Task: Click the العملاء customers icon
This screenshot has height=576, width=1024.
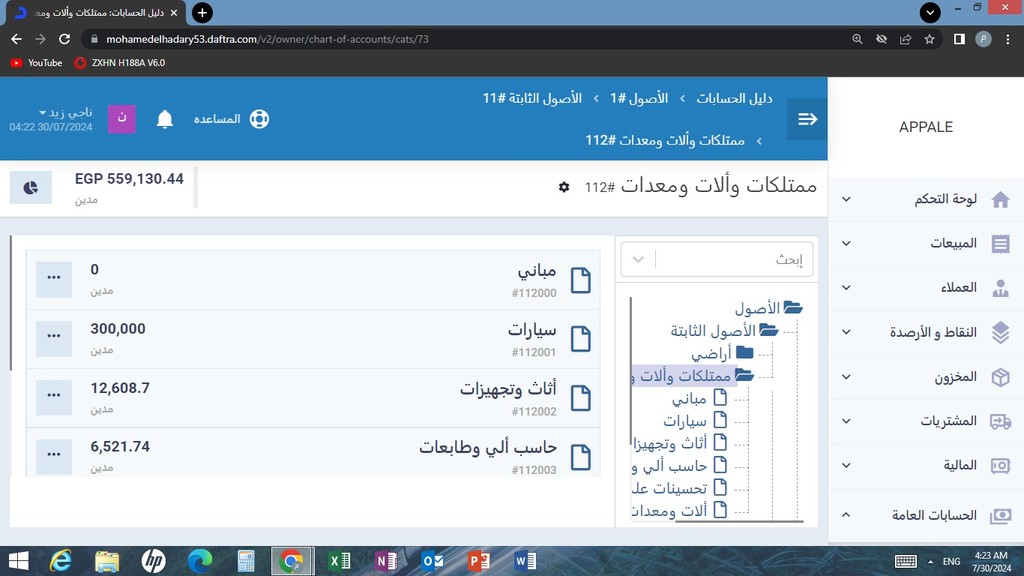Action: point(1000,288)
